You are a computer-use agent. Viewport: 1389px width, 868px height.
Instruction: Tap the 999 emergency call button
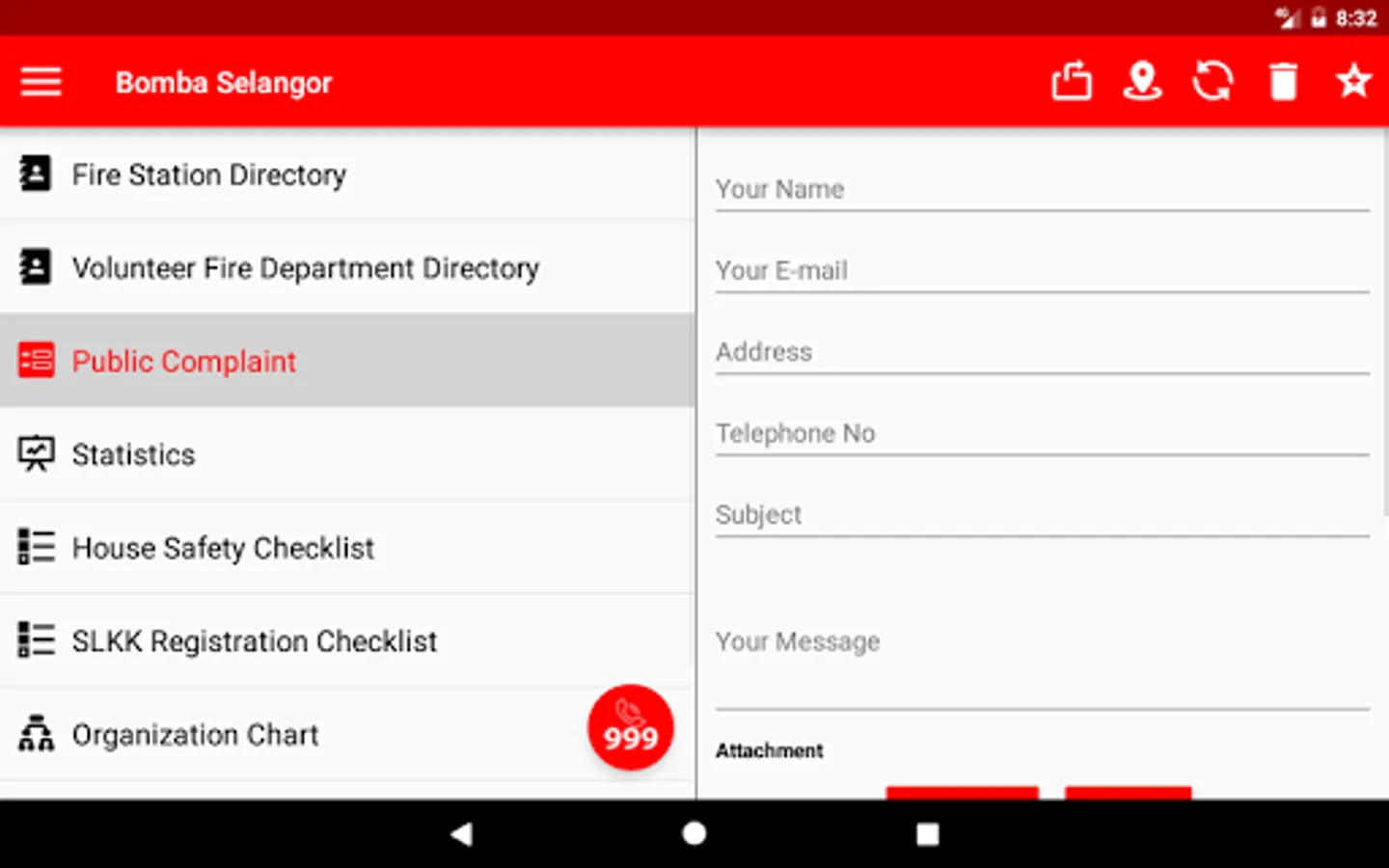click(x=630, y=727)
